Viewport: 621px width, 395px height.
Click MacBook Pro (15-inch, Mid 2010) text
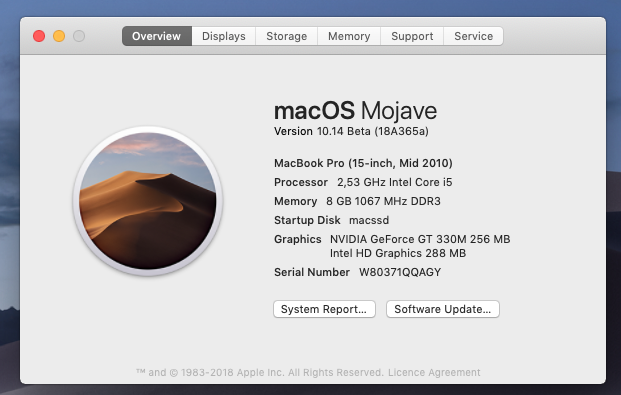click(363, 163)
